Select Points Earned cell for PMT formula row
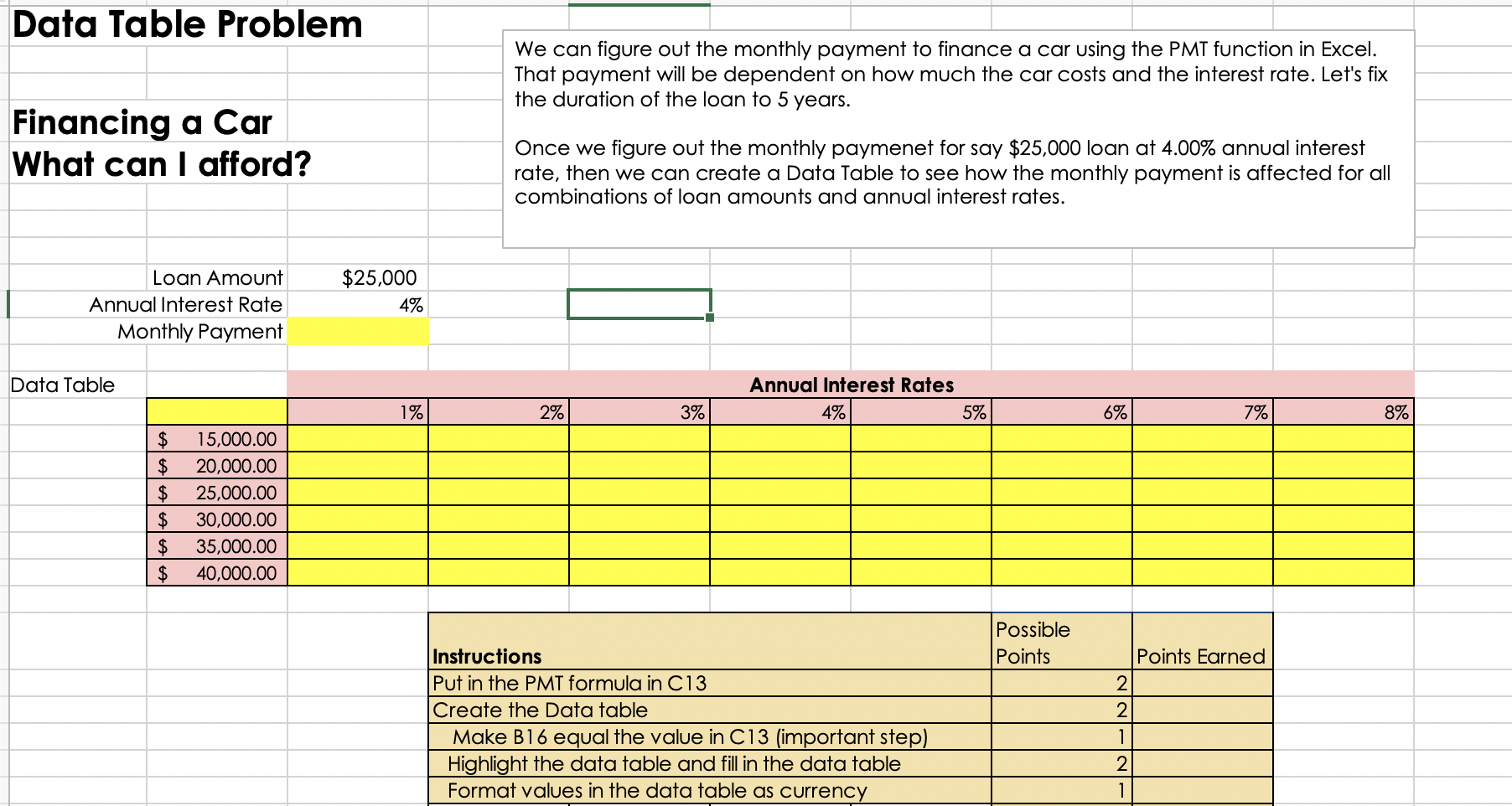The width and height of the screenshot is (1512, 806). (1203, 683)
